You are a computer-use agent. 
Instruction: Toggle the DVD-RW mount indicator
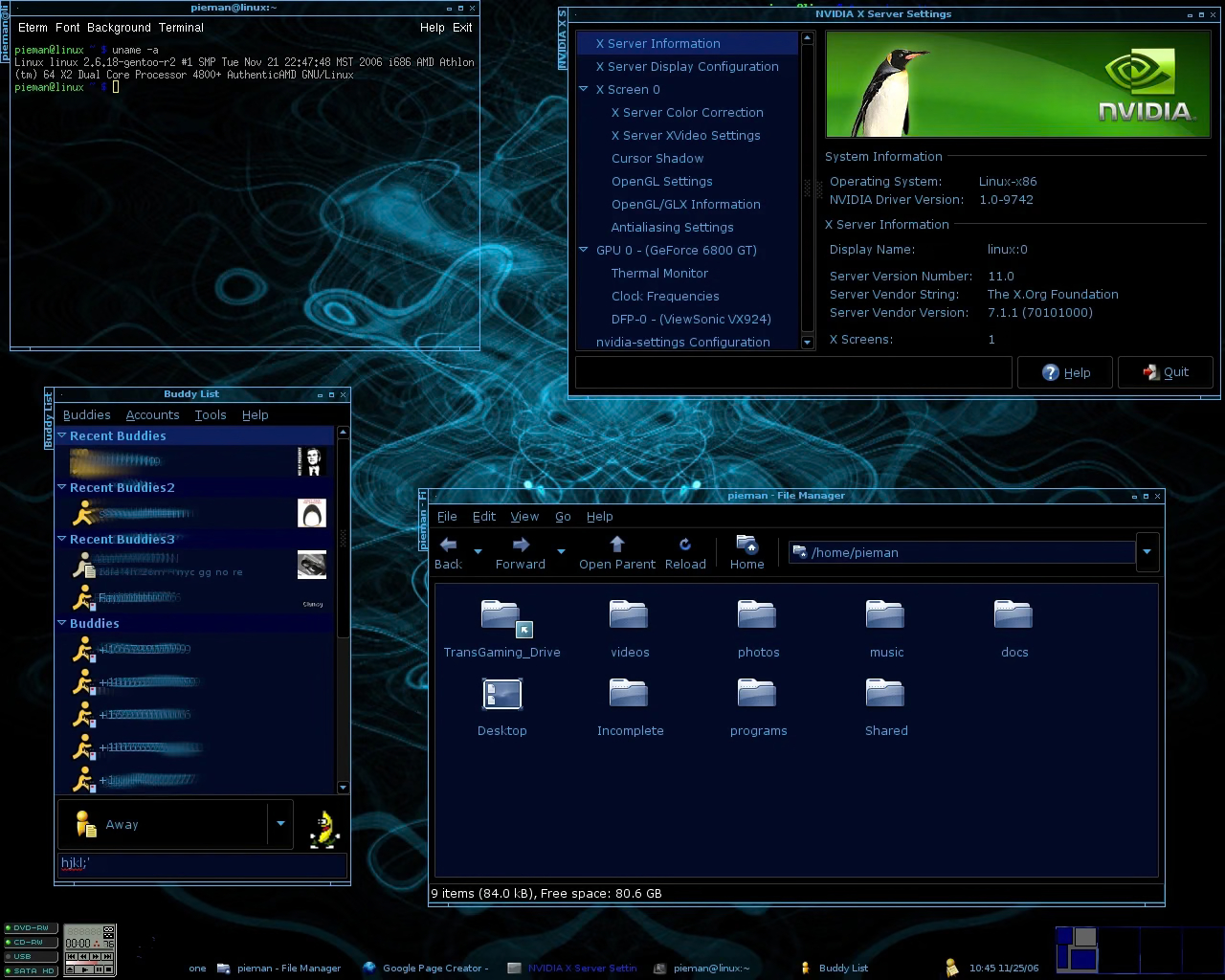(x=31, y=928)
